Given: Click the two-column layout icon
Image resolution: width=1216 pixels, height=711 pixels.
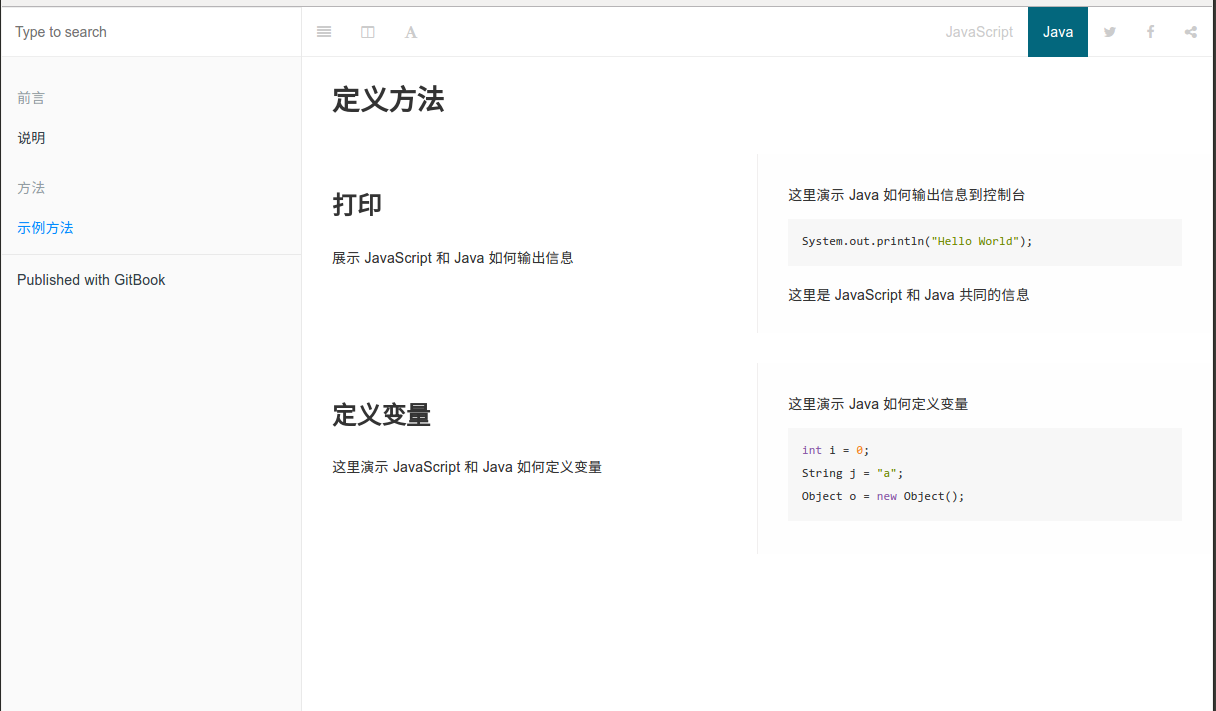Looking at the screenshot, I should coord(368,32).
